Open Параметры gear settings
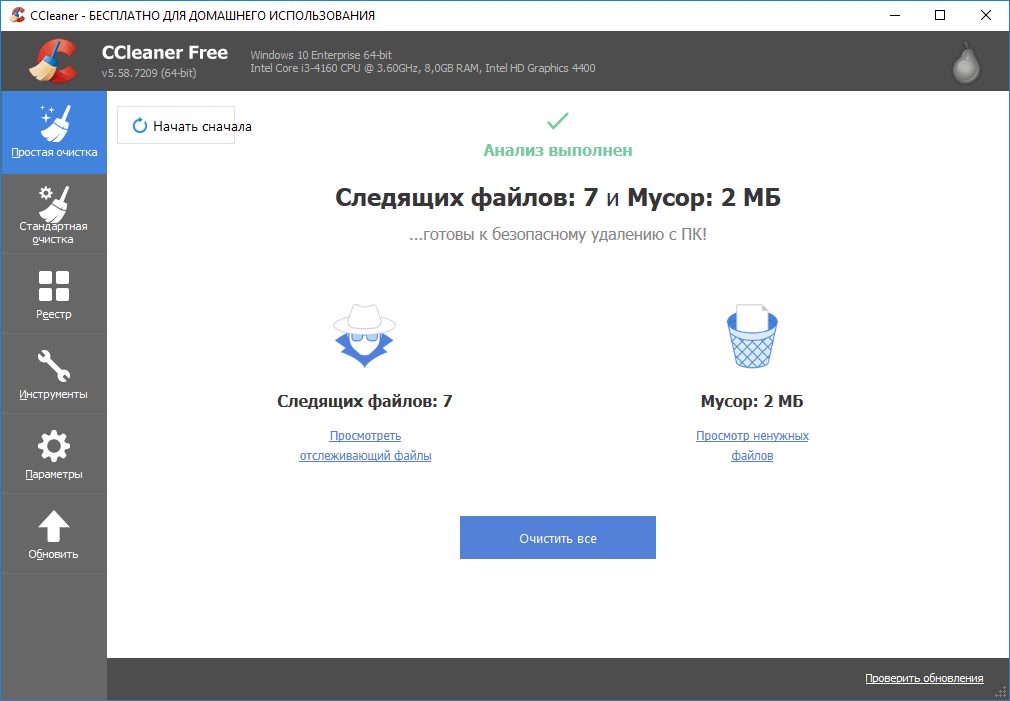1010x701 pixels. (x=54, y=454)
